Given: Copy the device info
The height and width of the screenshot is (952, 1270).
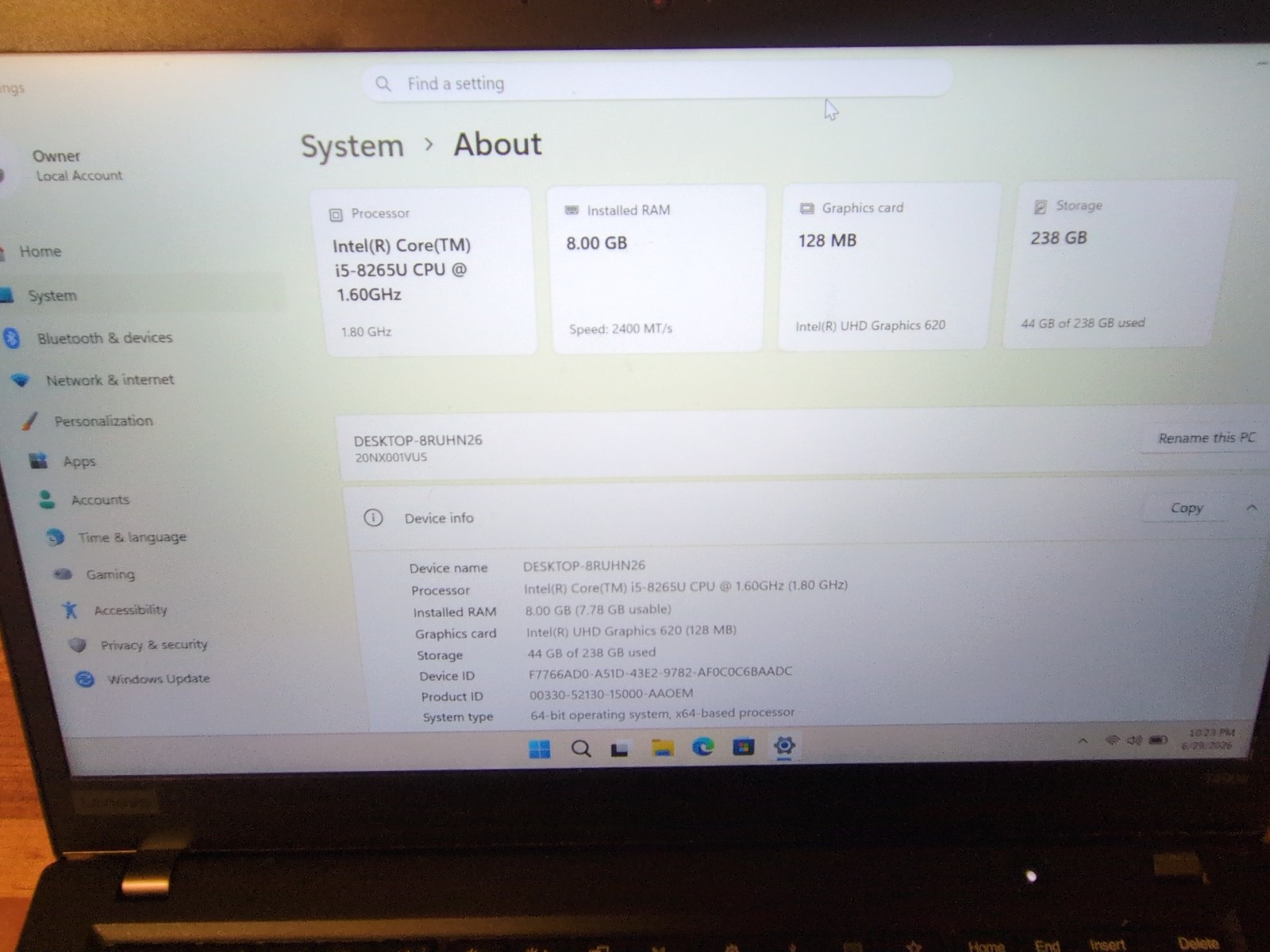Looking at the screenshot, I should tap(1187, 509).
